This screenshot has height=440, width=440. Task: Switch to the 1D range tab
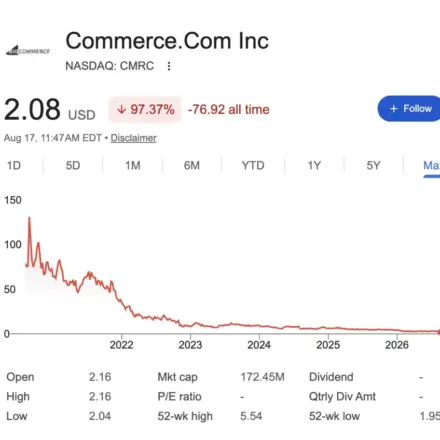(14, 165)
